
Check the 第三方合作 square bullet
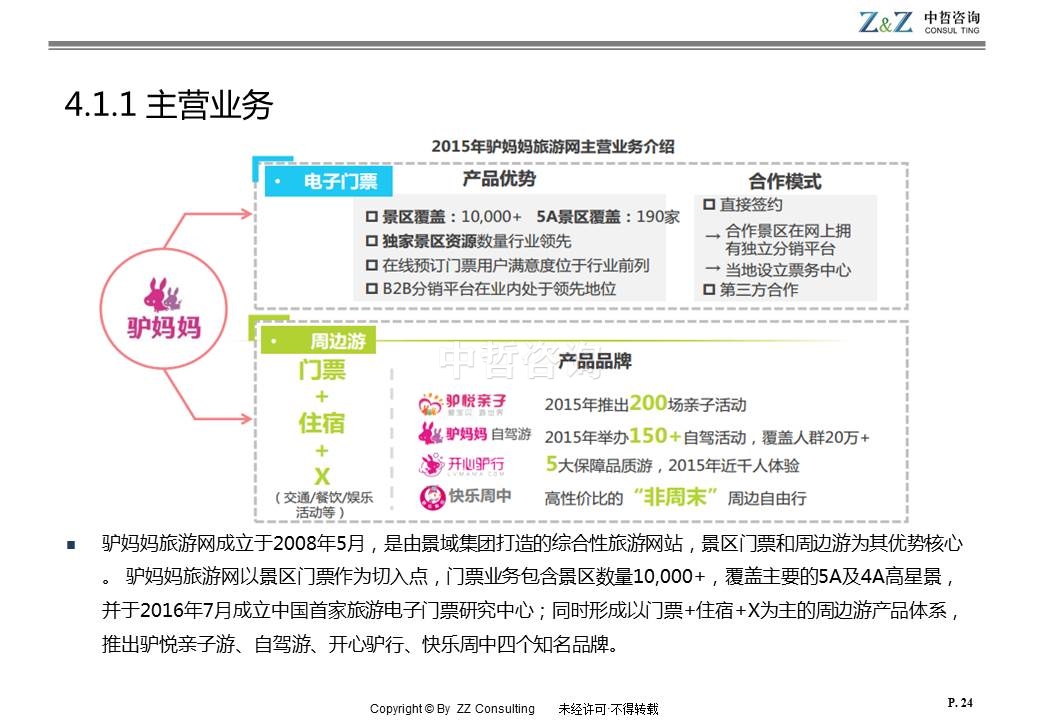point(709,290)
